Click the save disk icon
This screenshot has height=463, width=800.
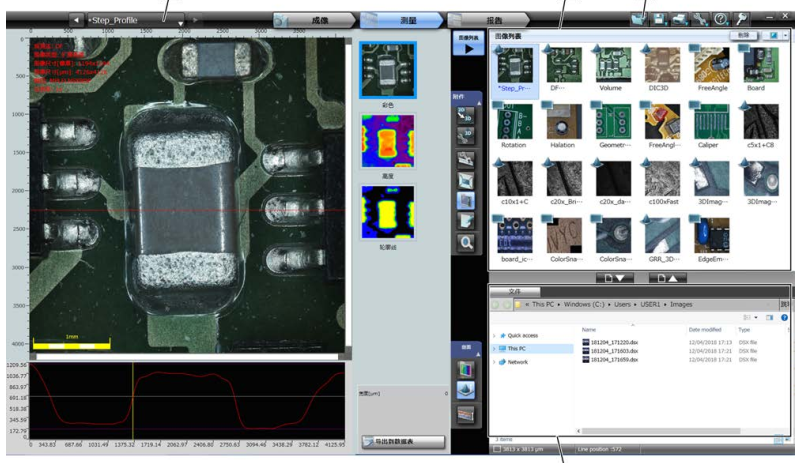[658, 19]
